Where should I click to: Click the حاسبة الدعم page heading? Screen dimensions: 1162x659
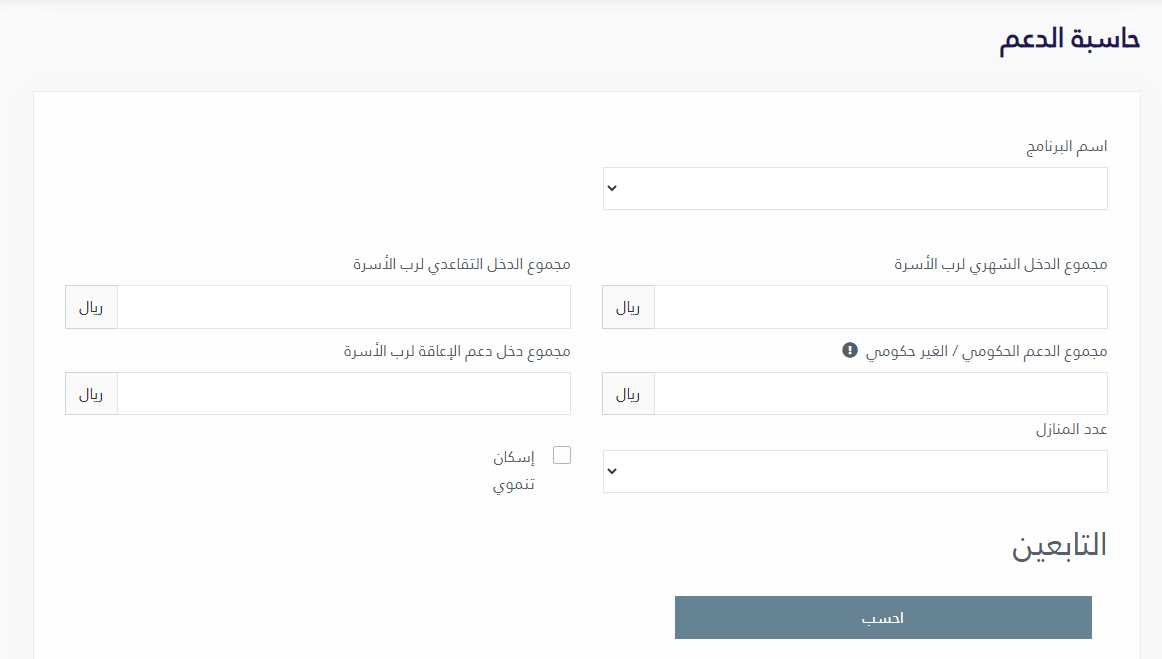(1069, 39)
